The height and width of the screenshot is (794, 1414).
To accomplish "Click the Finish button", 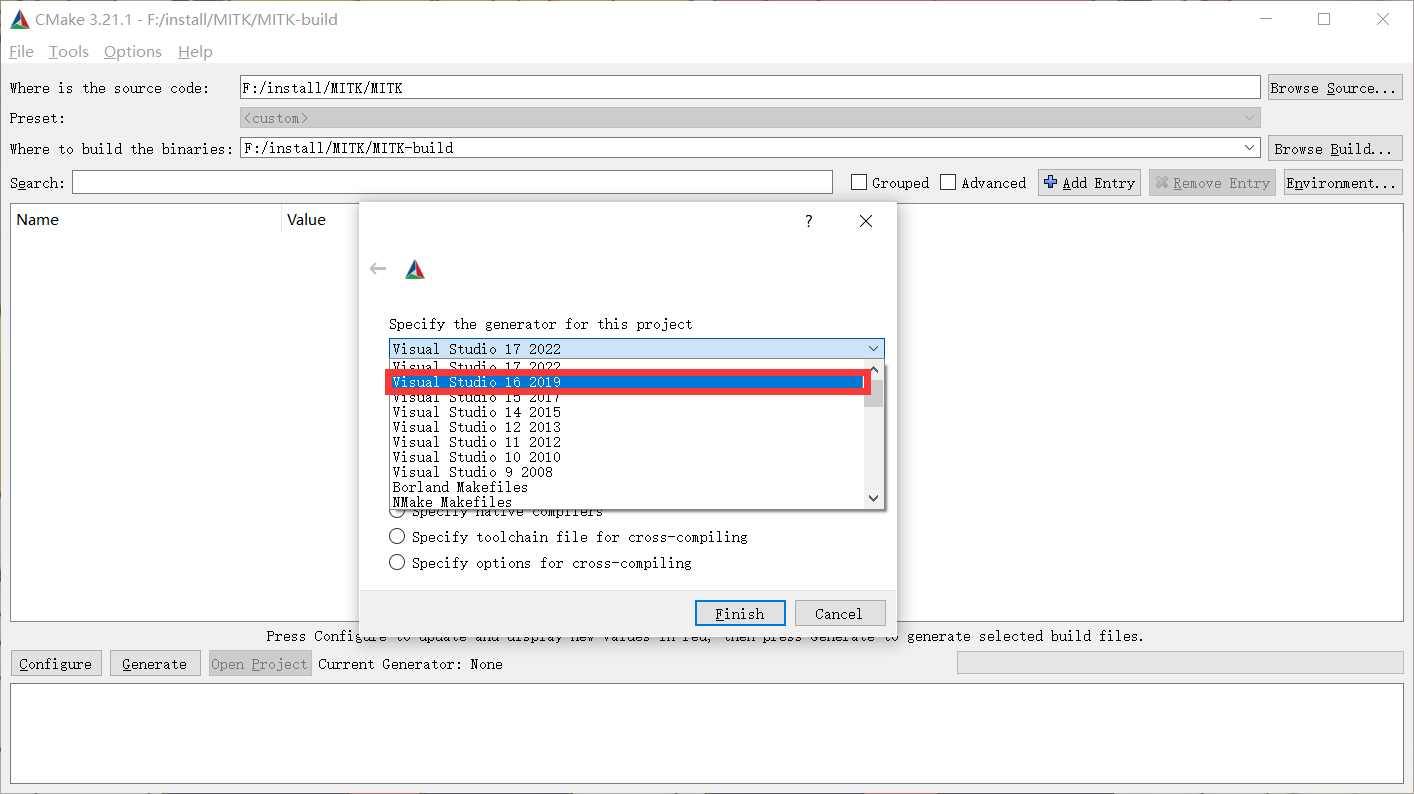I will click(x=740, y=614).
